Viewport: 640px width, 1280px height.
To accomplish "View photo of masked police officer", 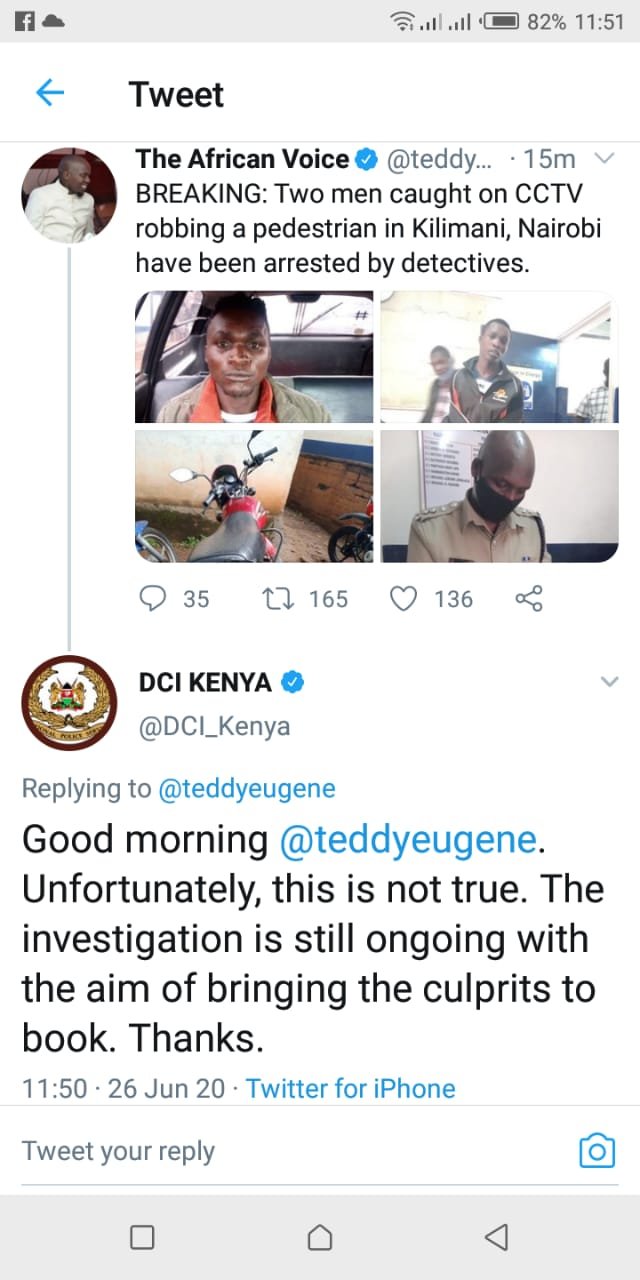I will pyautogui.click(x=499, y=496).
